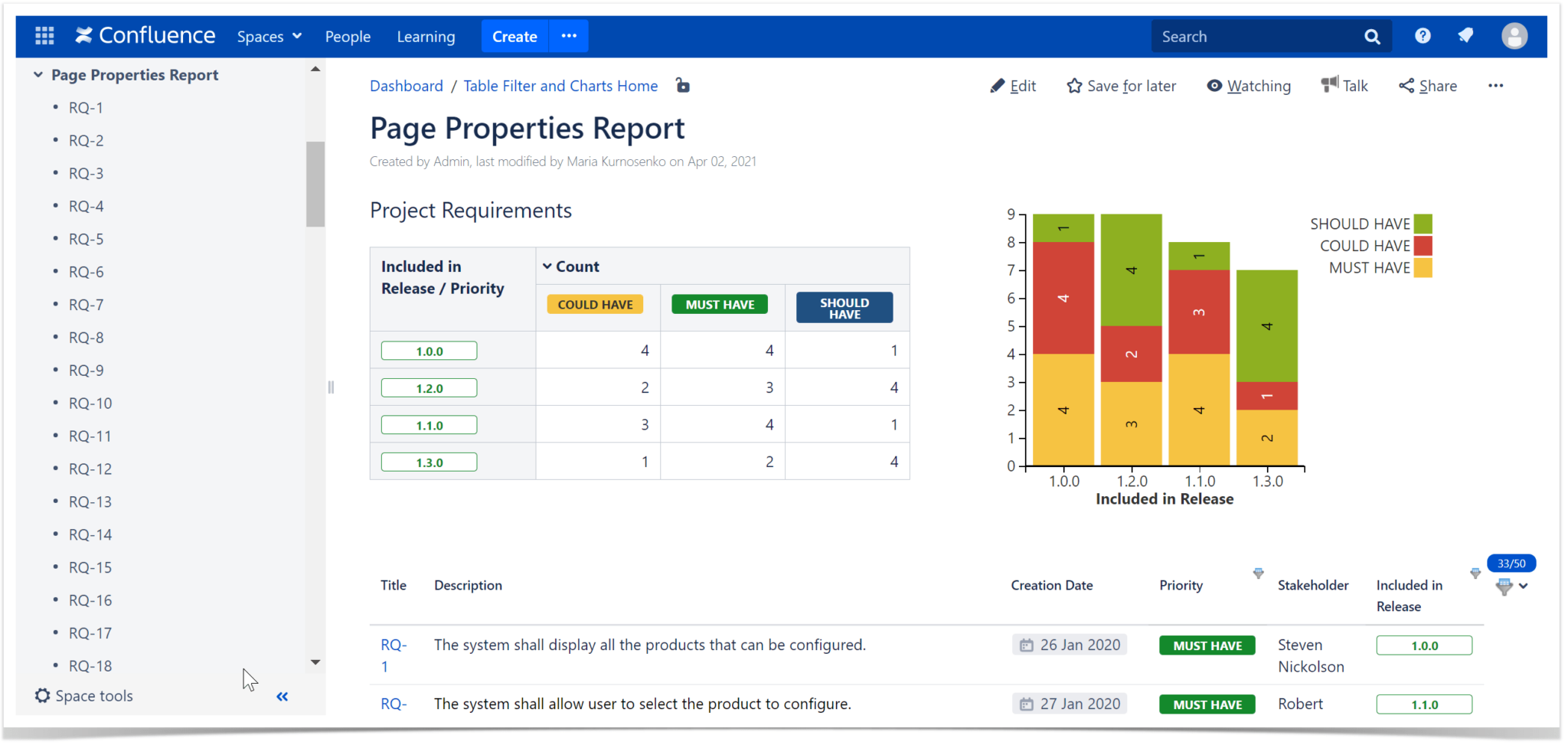Screen dimensions: 1568x745
Task: Save this page for later with the star
Action: pos(1074,86)
